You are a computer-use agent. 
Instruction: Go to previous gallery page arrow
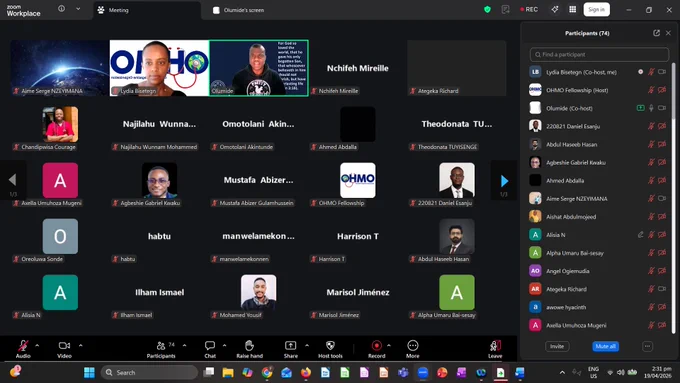(x=13, y=180)
